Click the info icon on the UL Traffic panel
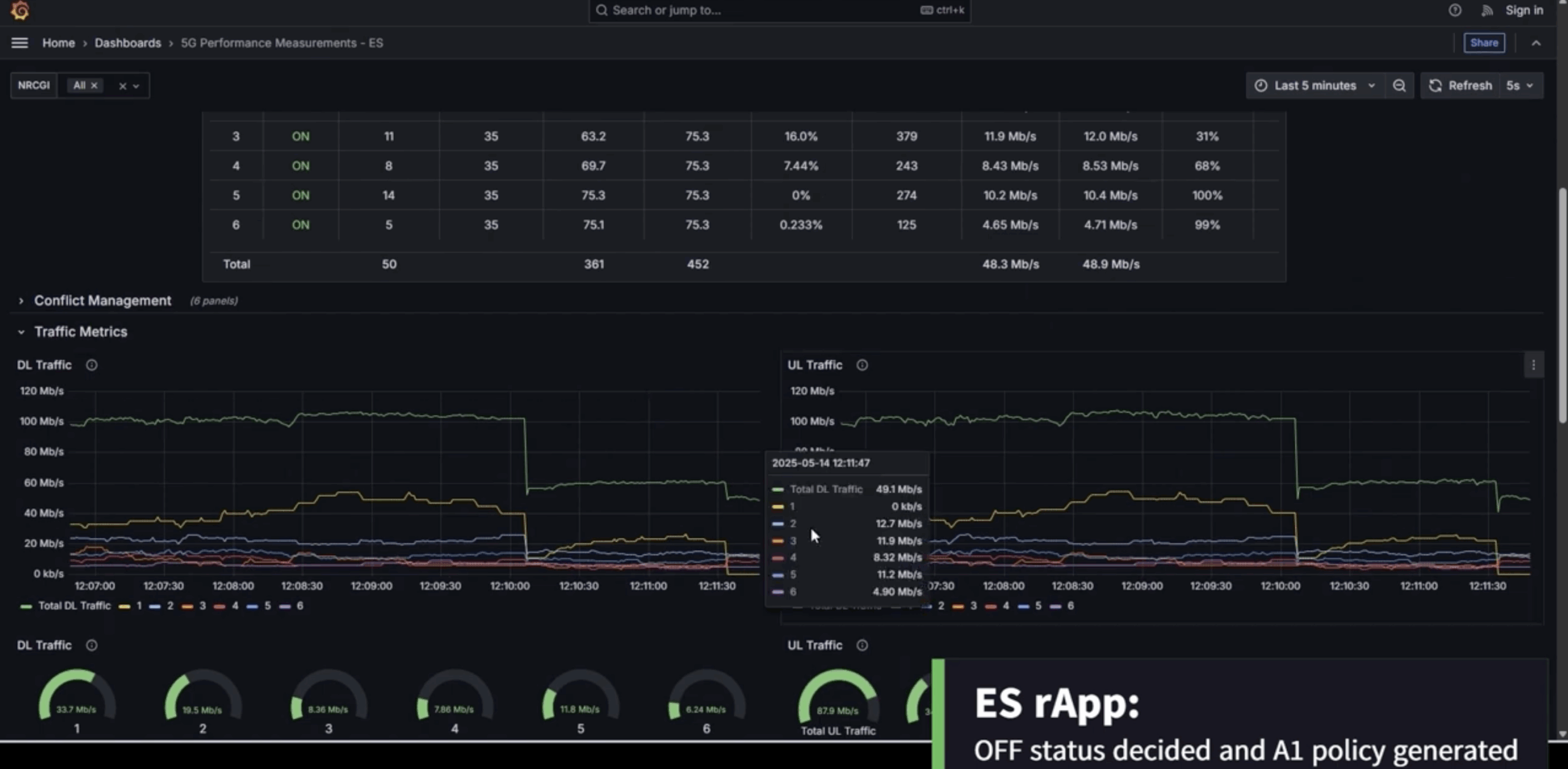The image size is (1568, 769). pos(862,365)
